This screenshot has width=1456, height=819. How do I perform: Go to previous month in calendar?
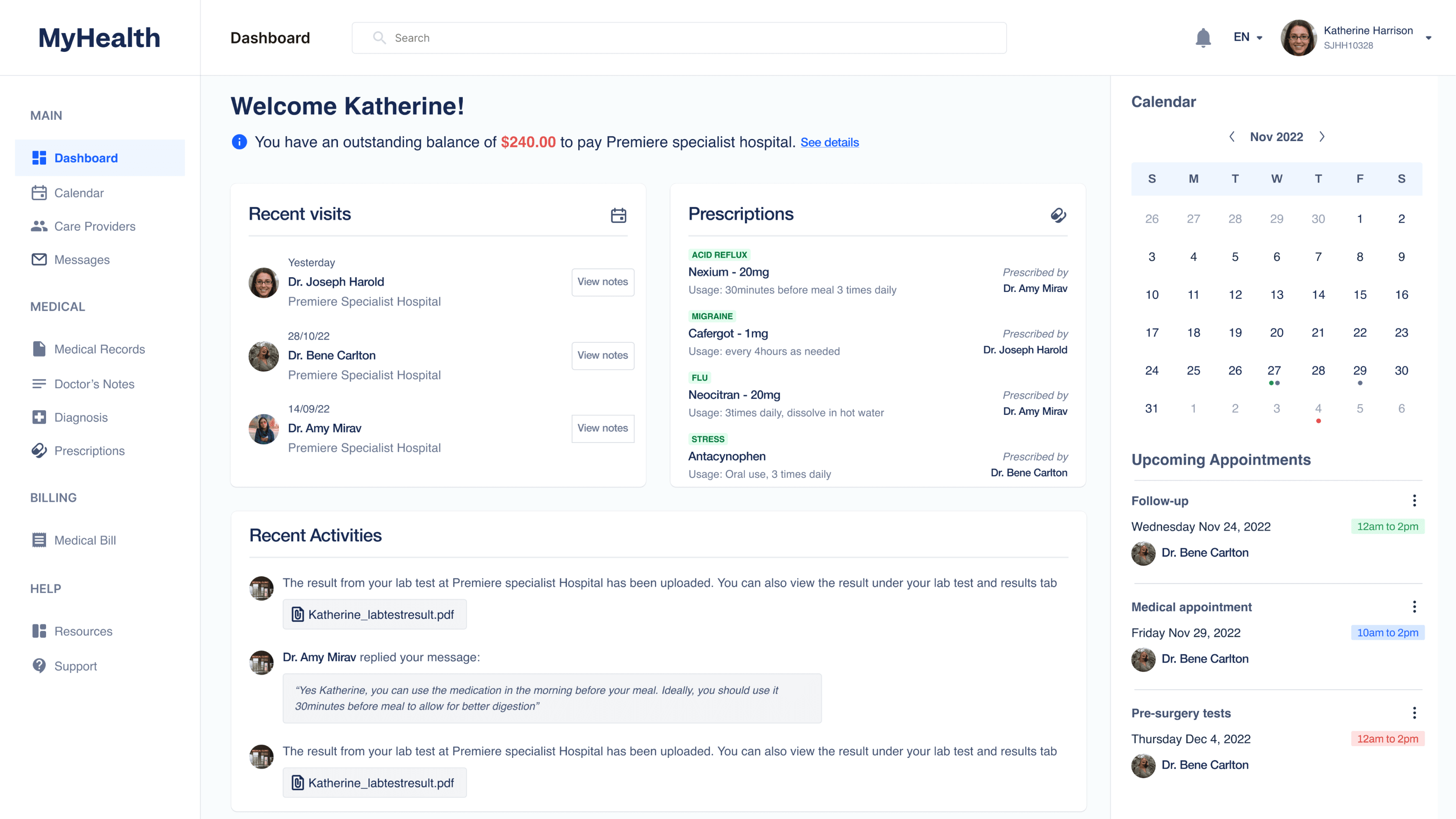click(1232, 137)
